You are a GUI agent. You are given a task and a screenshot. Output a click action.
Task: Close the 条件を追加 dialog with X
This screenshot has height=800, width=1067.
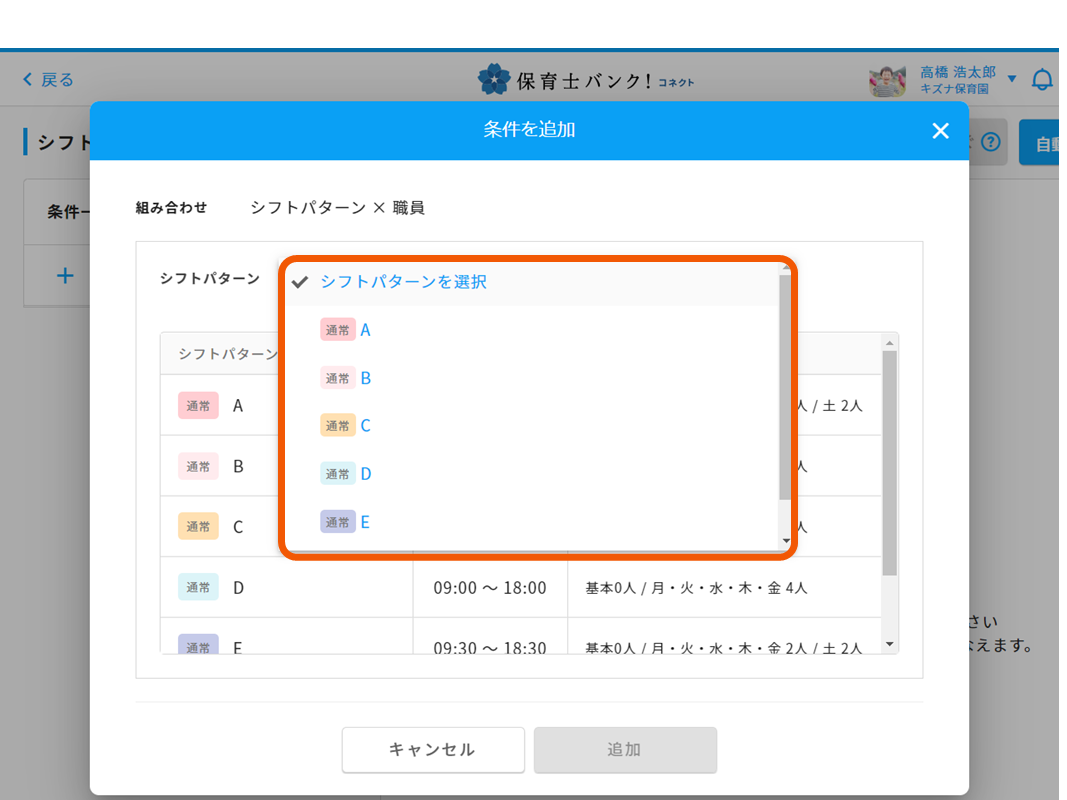pos(940,131)
